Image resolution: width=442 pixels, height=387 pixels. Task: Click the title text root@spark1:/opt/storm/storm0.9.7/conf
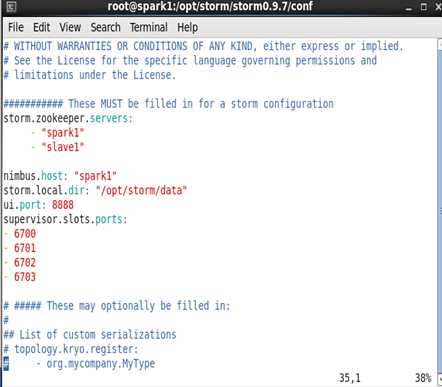tap(210, 7)
